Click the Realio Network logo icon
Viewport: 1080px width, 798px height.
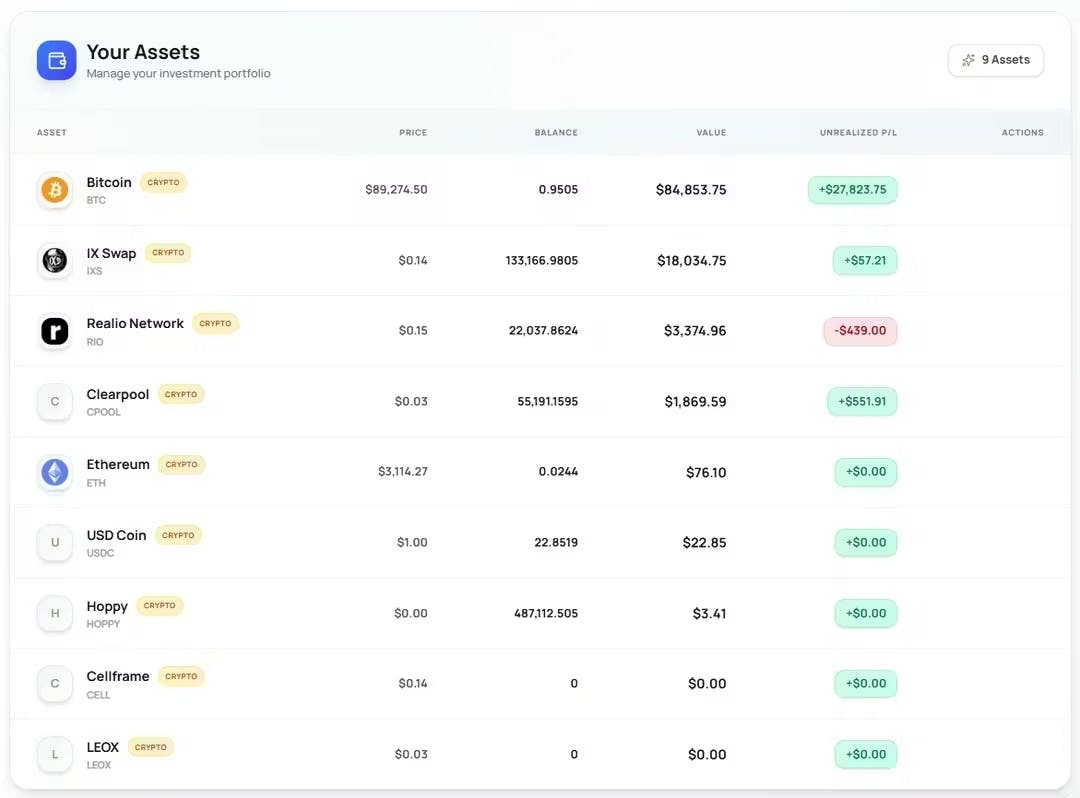[x=55, y=331]
